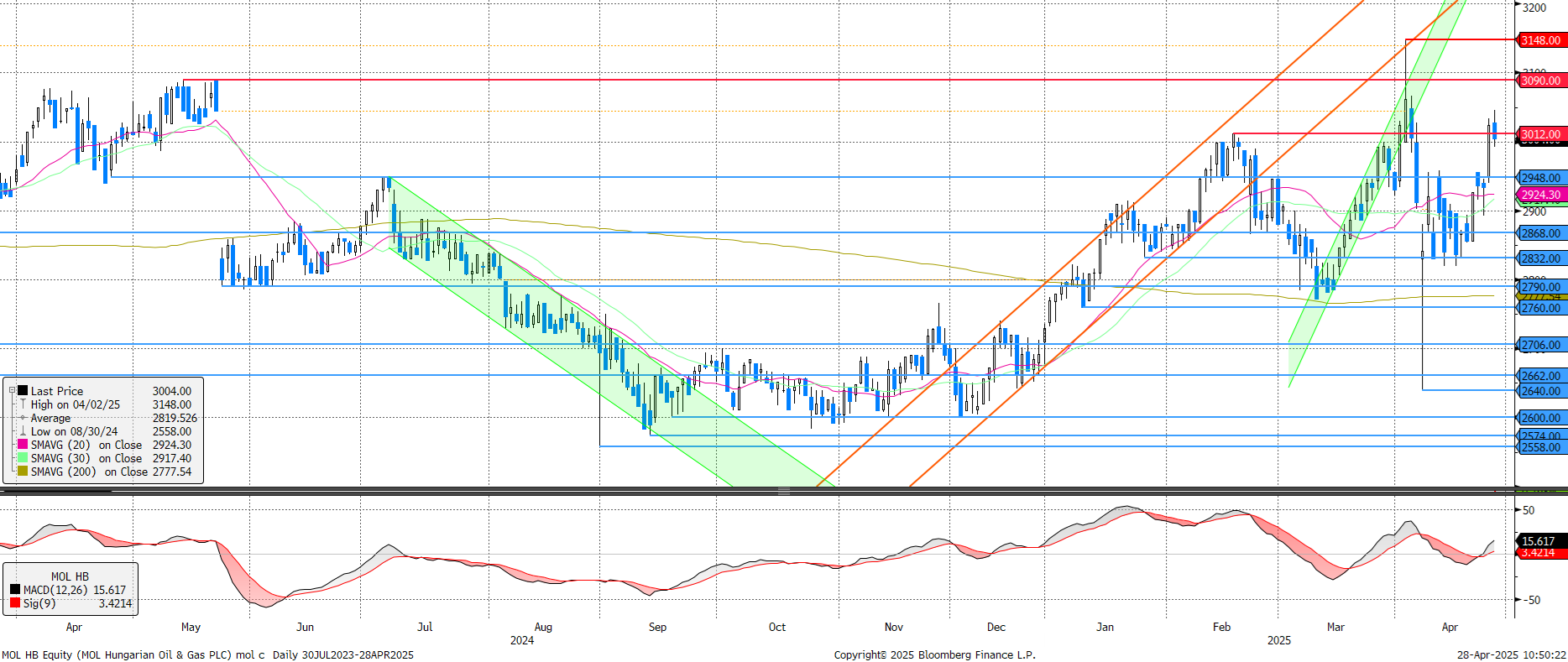Click the black Last Price legend marker
This screenshot has height=662, width=1568.
tap(23, 391)
